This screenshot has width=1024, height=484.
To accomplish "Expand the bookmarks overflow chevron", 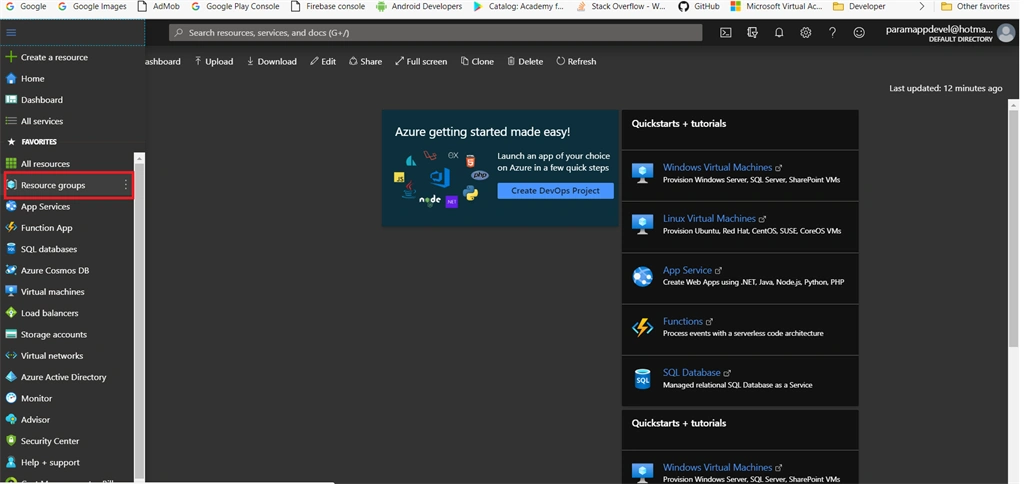I will click(x=921, y=7).
